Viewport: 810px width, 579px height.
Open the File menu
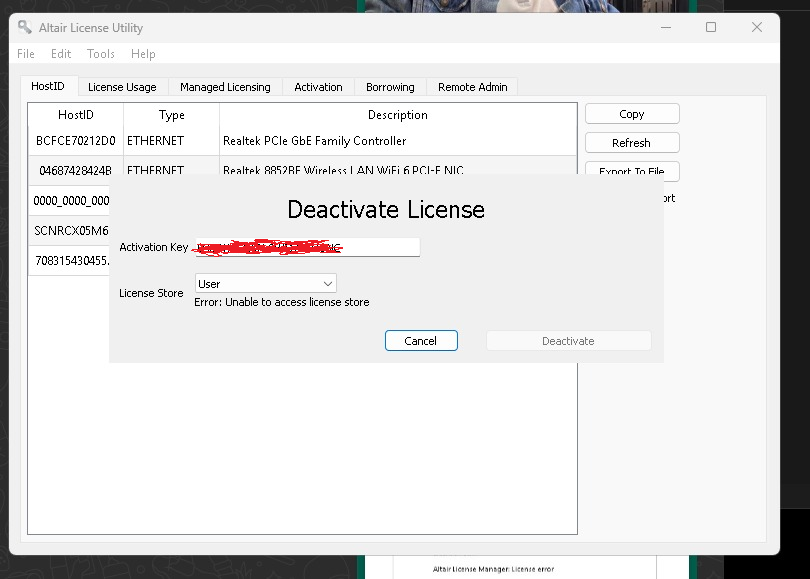tap(26, 54)
